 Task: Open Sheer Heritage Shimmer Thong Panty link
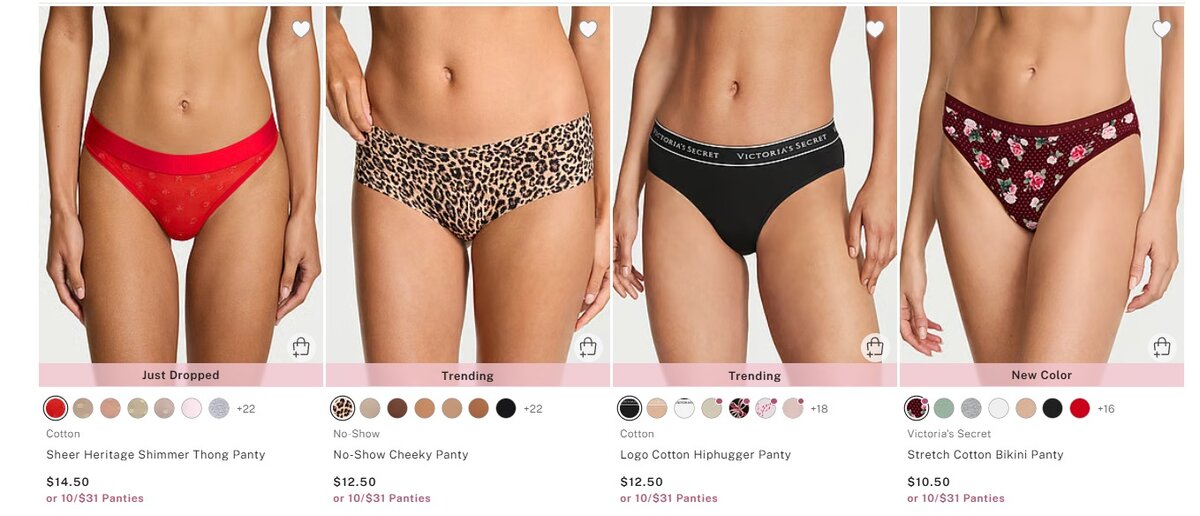(156, 455)
